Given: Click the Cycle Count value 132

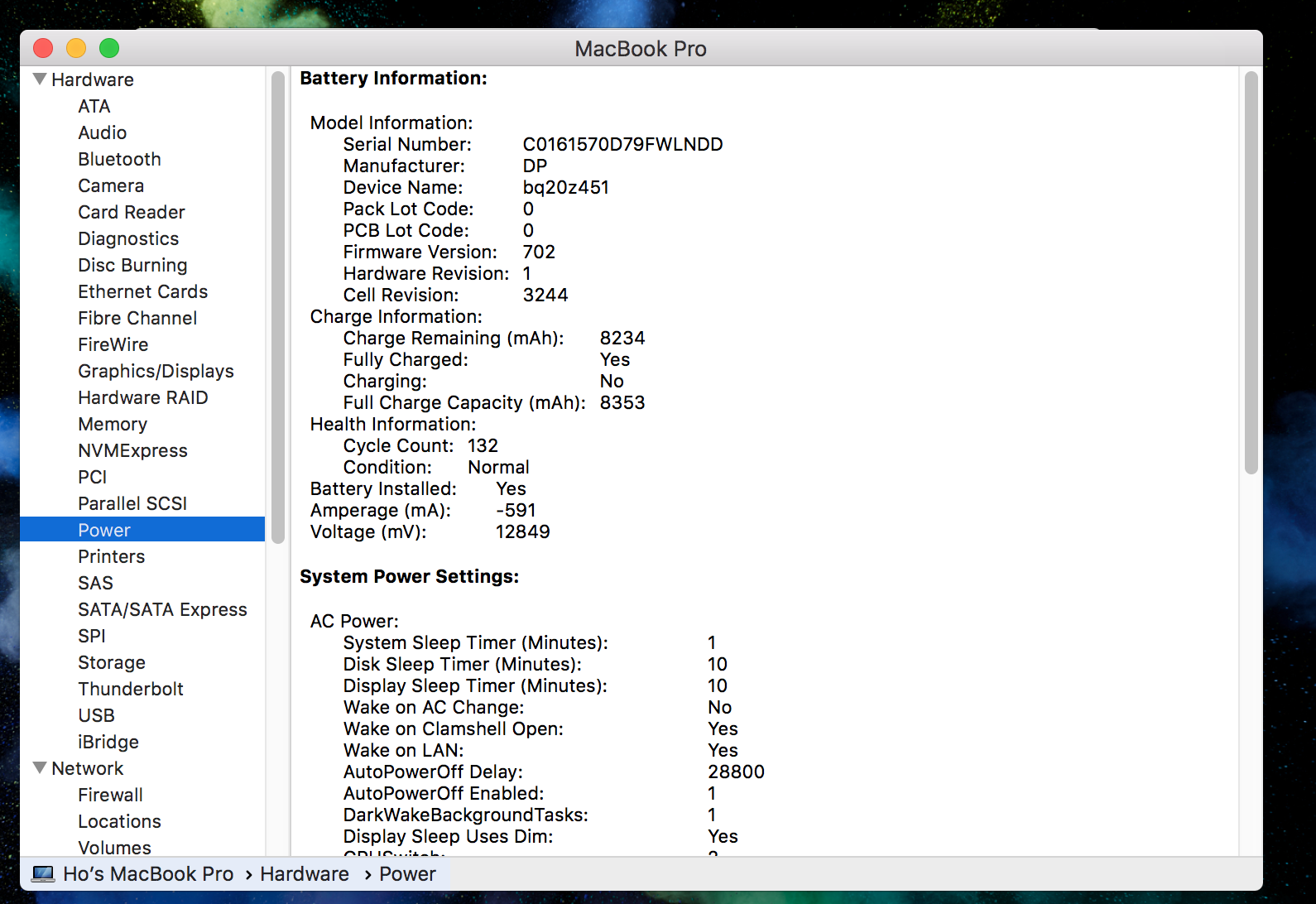Looking at the screenshot, I should pyautogui.click(x=483, y=445).
